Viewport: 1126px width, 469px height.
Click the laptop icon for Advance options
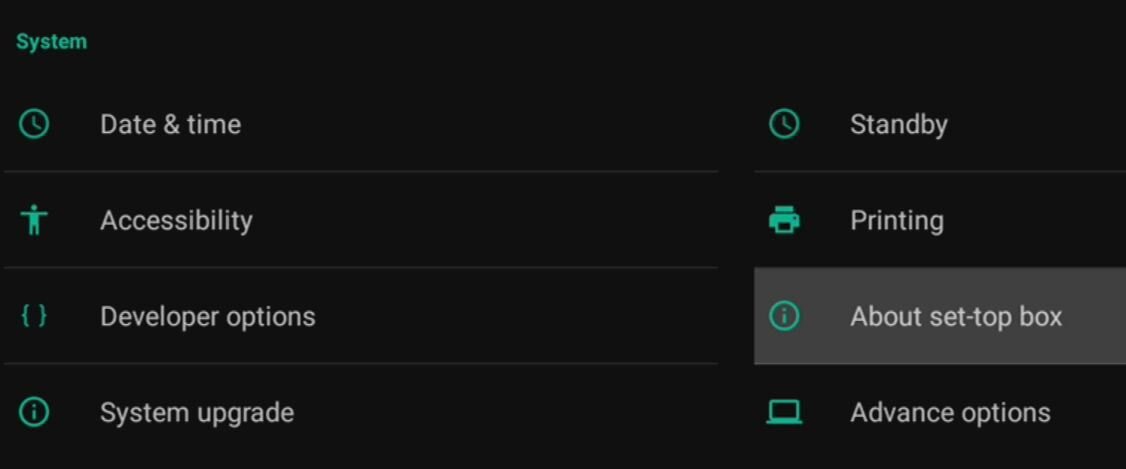click(783, 412)
